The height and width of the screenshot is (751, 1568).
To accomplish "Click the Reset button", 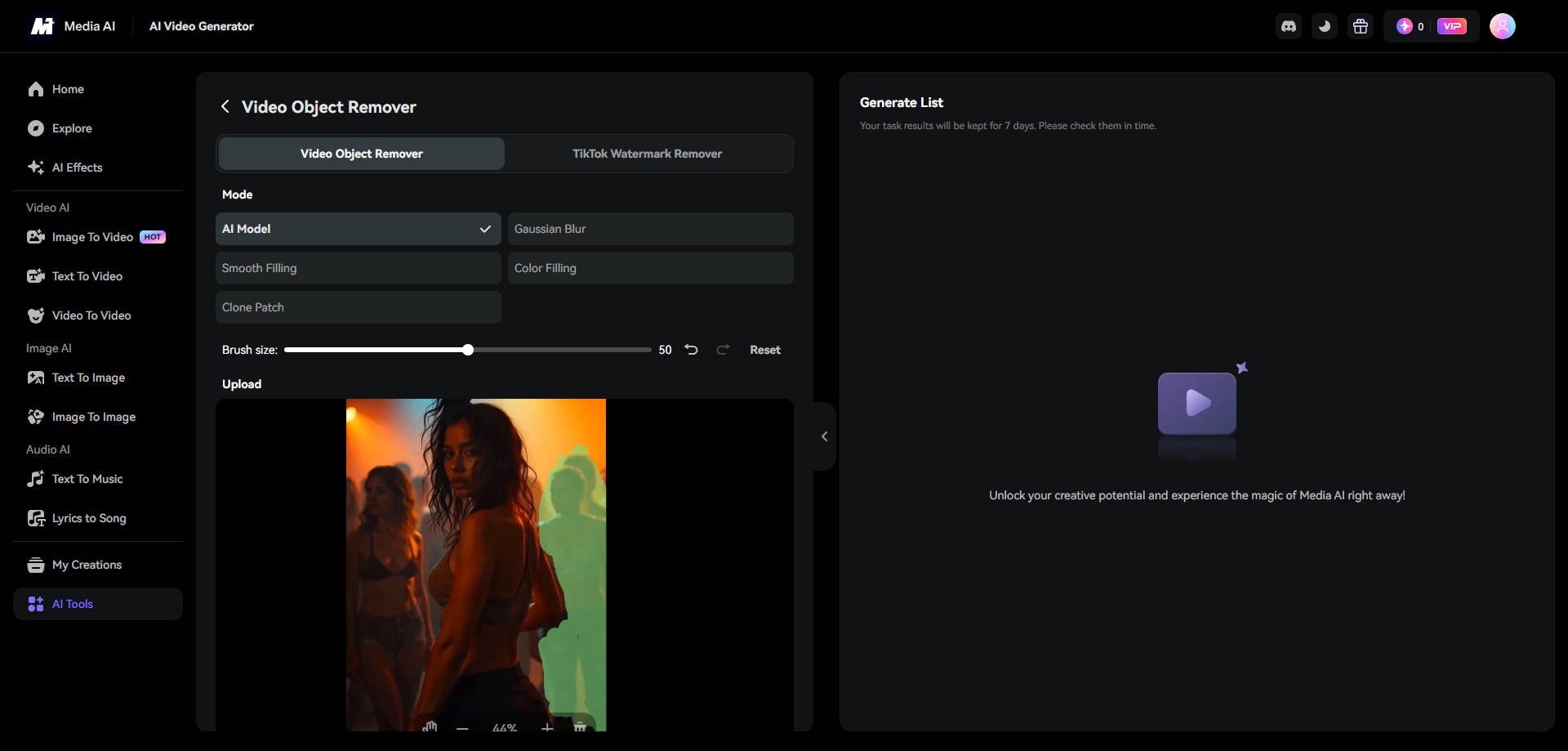I will tap(765, 350).
